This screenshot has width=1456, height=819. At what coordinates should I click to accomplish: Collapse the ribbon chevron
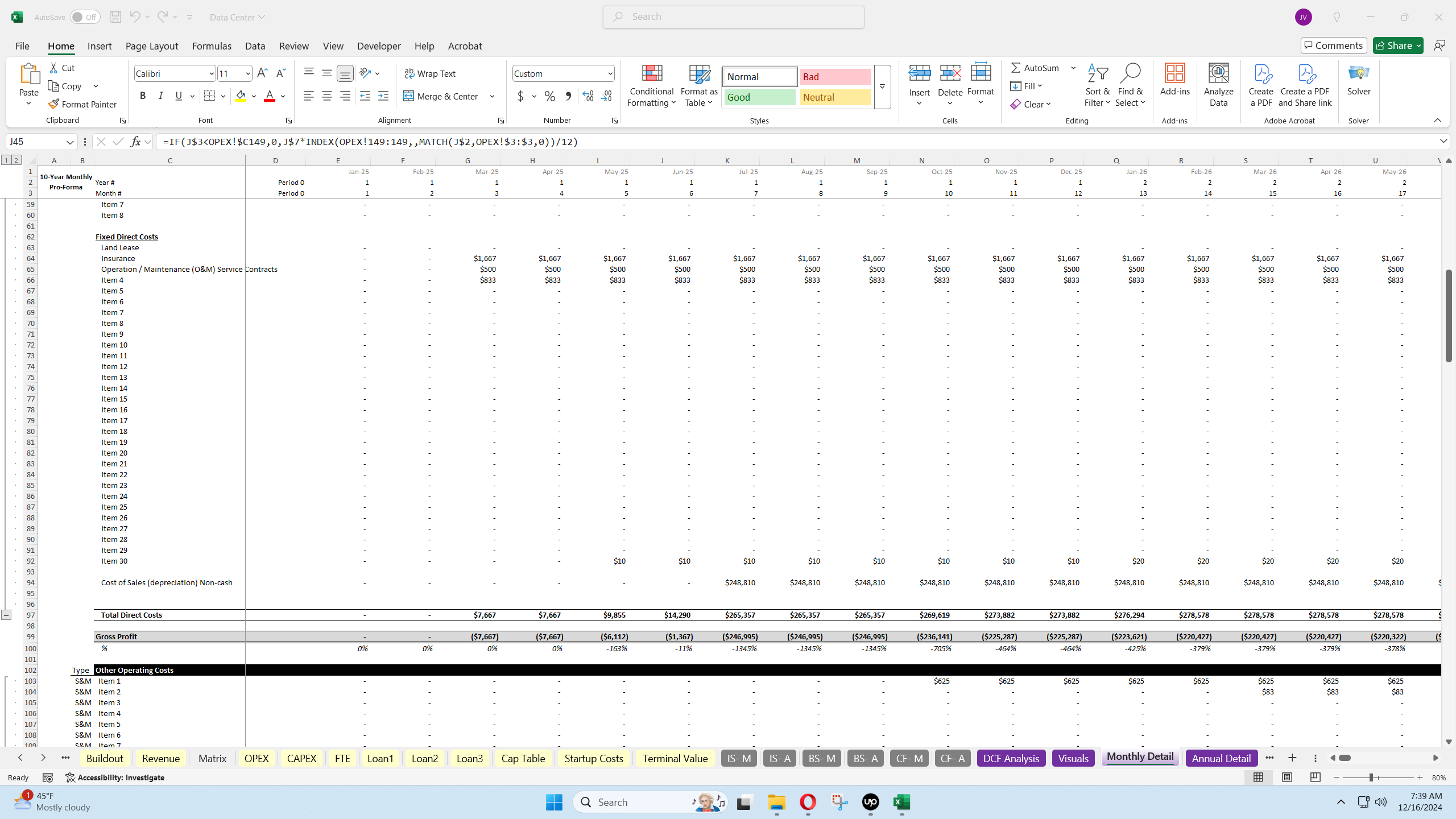coord(1437,120)
